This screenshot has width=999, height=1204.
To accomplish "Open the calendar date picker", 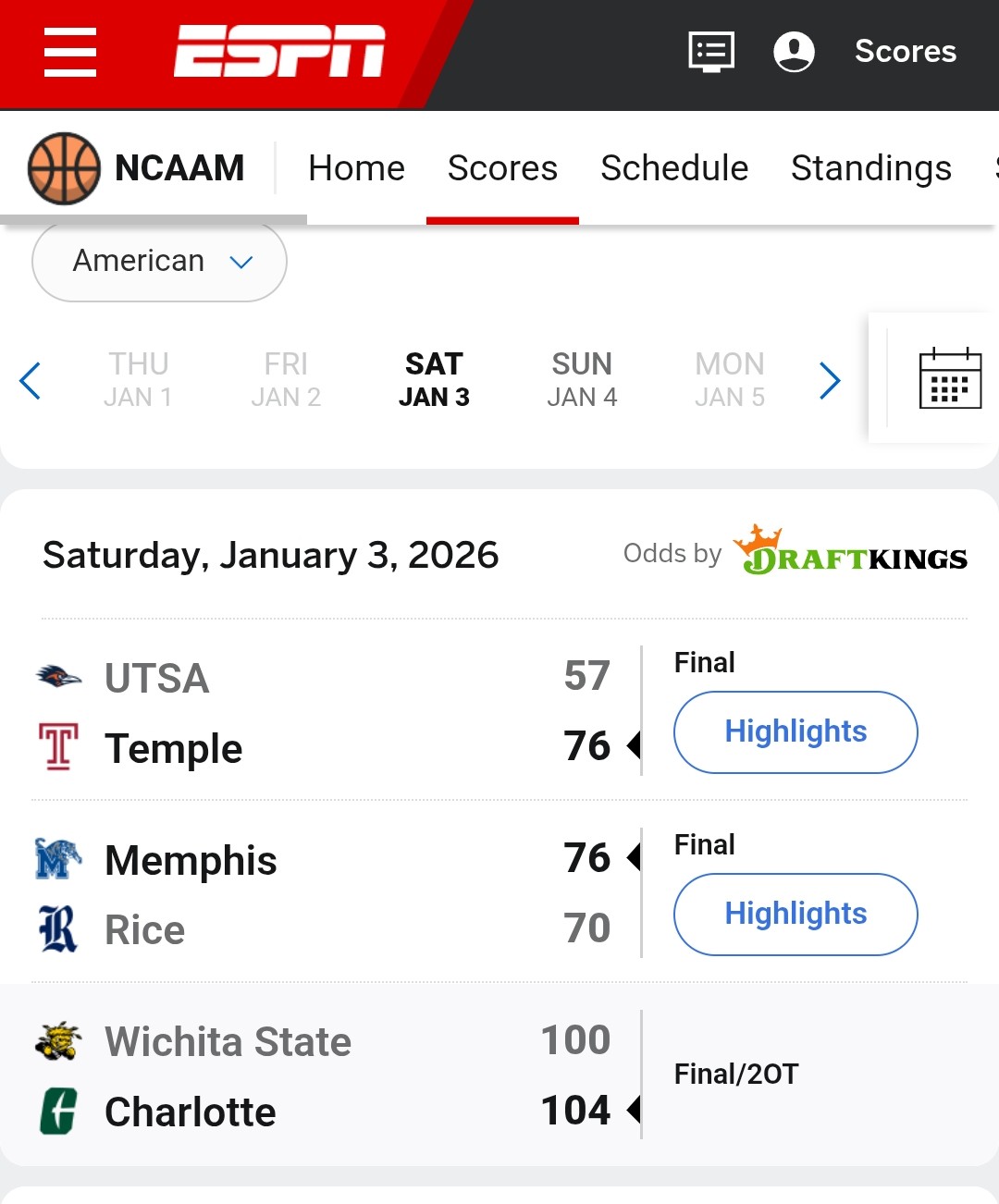I will pos(950,378).
